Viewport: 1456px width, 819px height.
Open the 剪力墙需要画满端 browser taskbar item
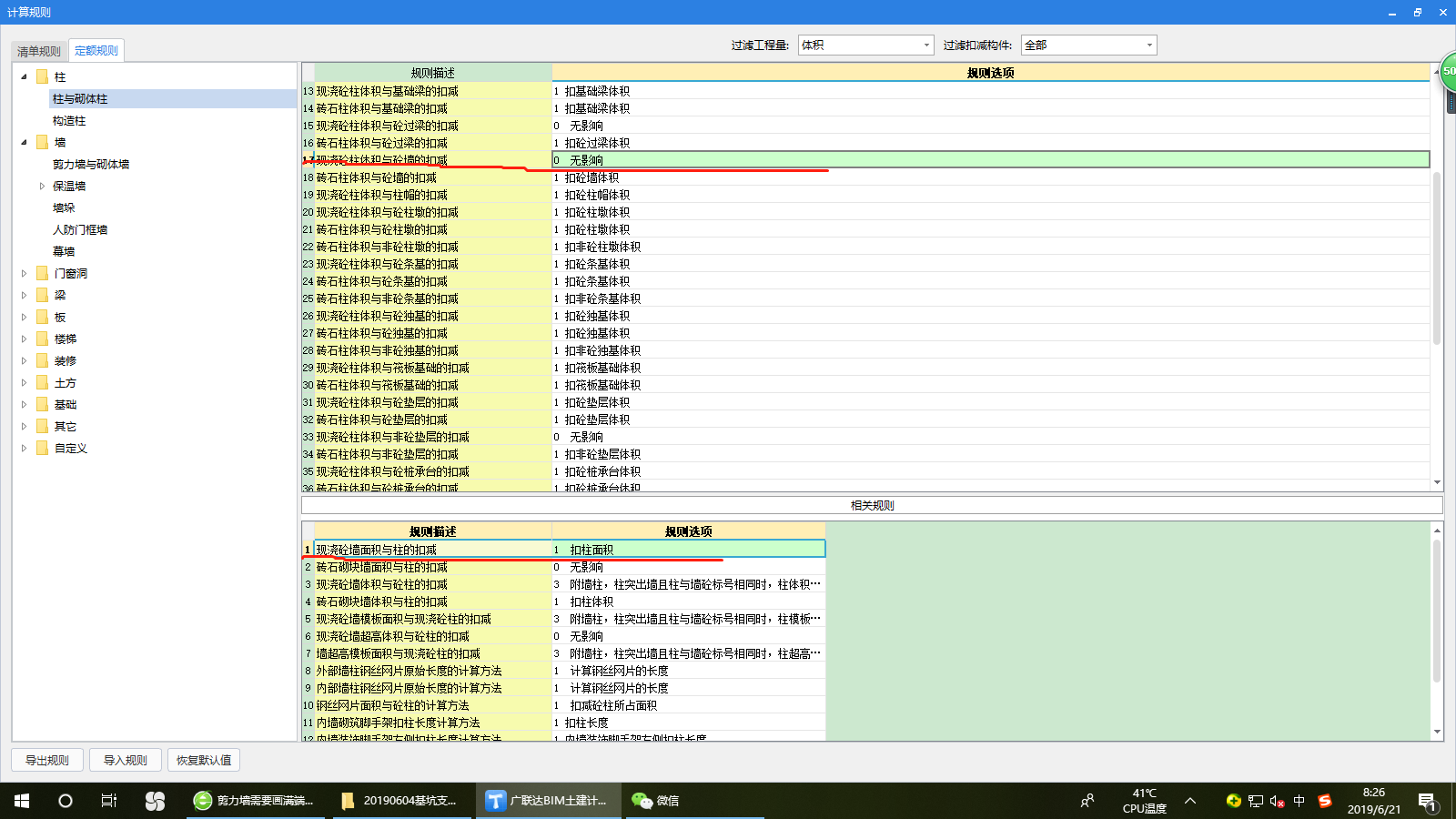coord(254,801)
